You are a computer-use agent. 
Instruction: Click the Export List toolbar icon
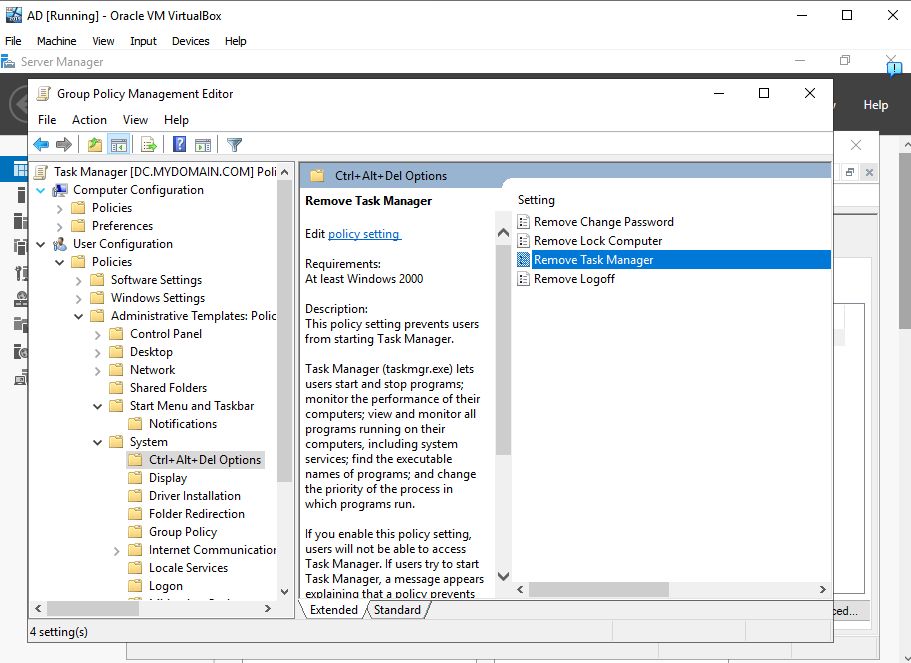click(149, 144)
